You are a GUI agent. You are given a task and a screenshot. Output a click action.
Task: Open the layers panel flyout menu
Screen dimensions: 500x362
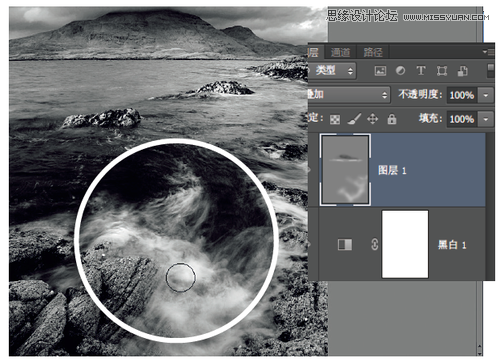pyautogui.click(x=489, y=52)
